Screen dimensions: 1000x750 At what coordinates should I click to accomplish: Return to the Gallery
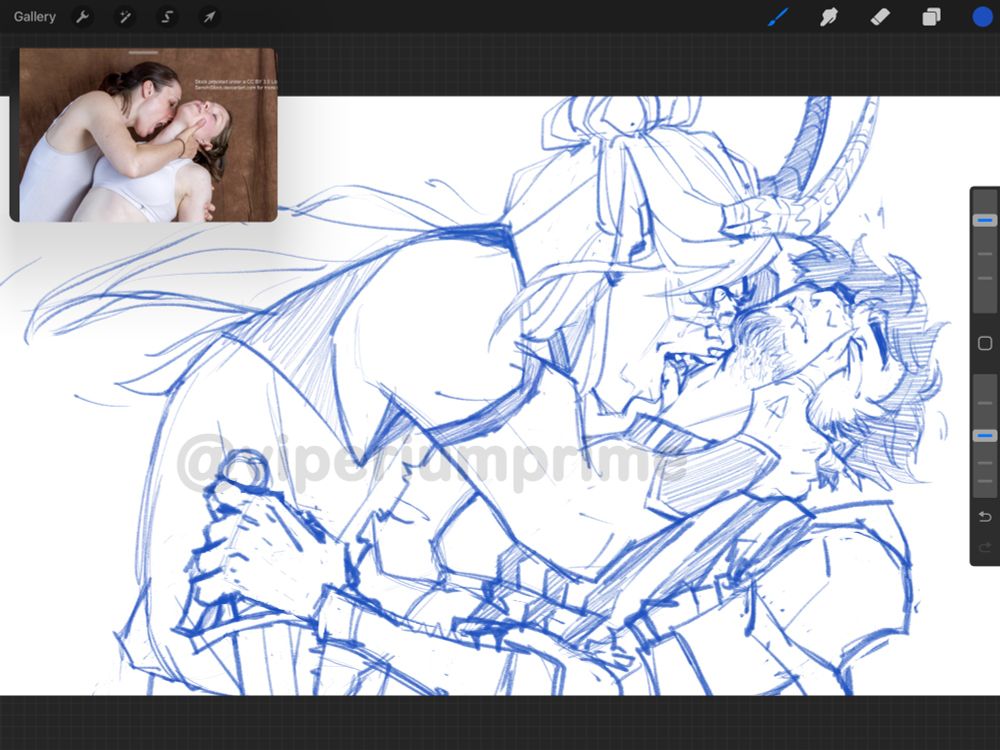(x=34, y=16)
